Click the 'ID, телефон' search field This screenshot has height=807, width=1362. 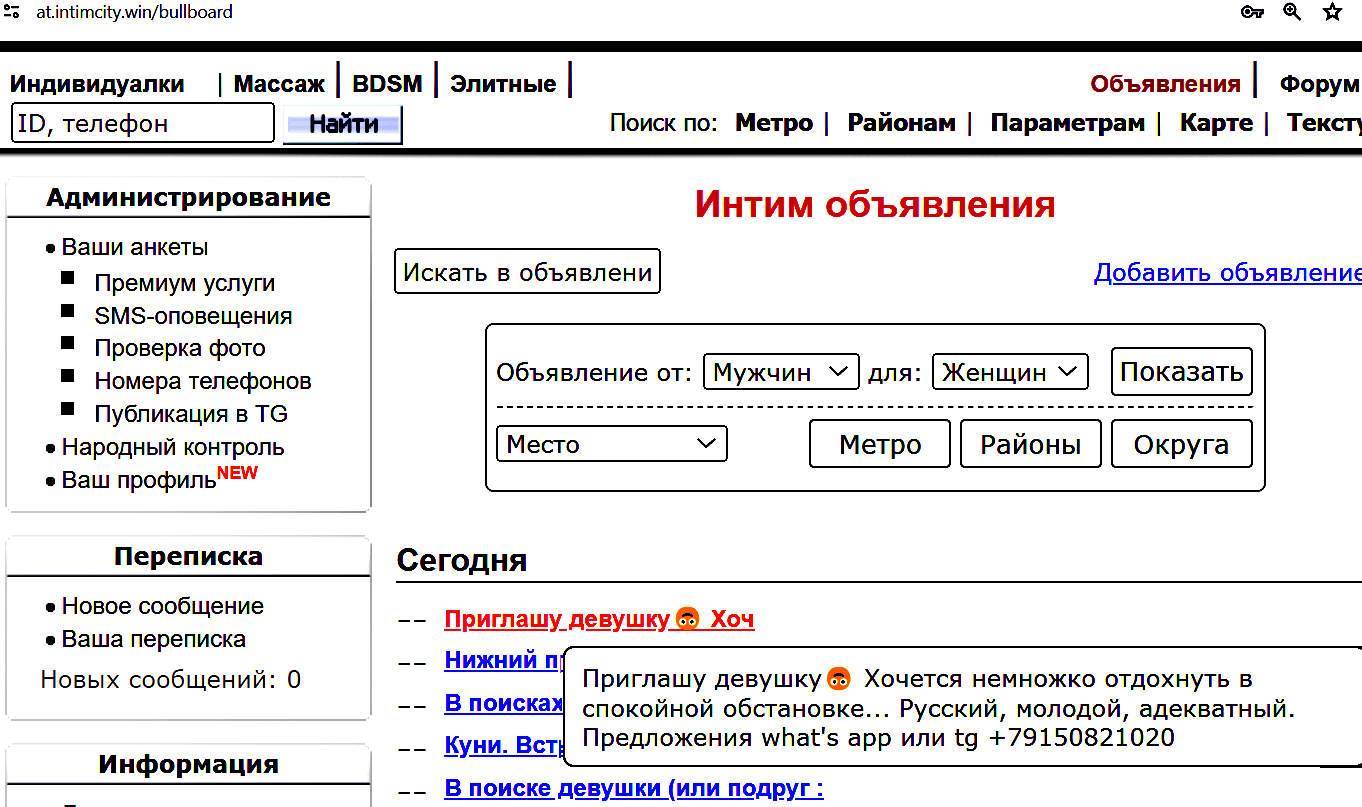(142, 124)
